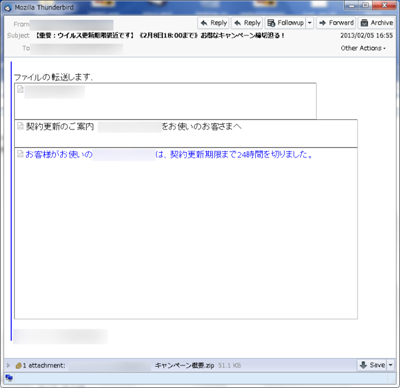This screenshot has height=388, width=400.
Task: Minimize the Thunderbird window
Action: click(352, 5)
